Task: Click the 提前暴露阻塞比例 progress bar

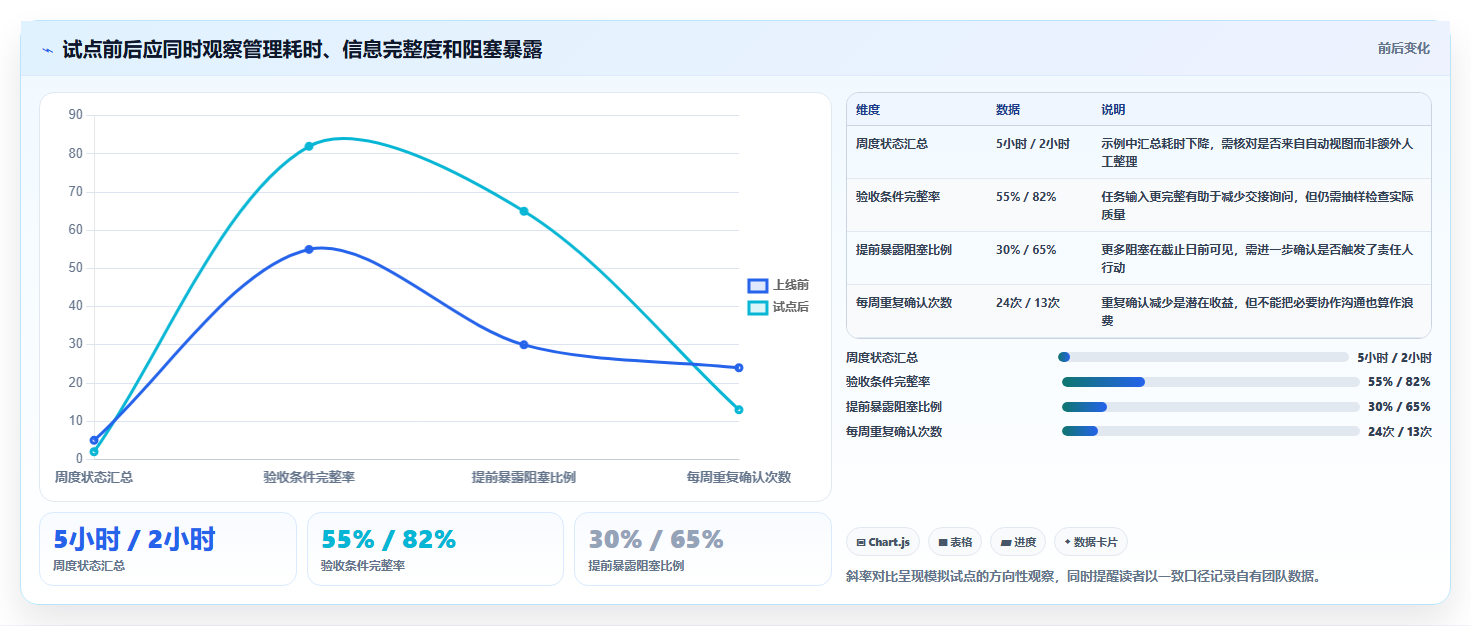Action: 1211,407
